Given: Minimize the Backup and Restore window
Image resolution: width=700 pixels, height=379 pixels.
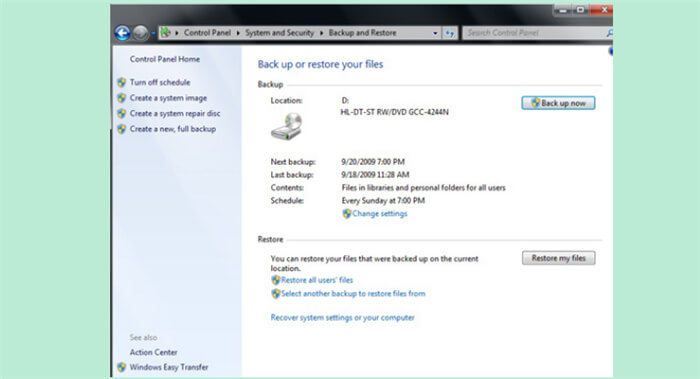Looking at the screenshot, I should 562,10.
